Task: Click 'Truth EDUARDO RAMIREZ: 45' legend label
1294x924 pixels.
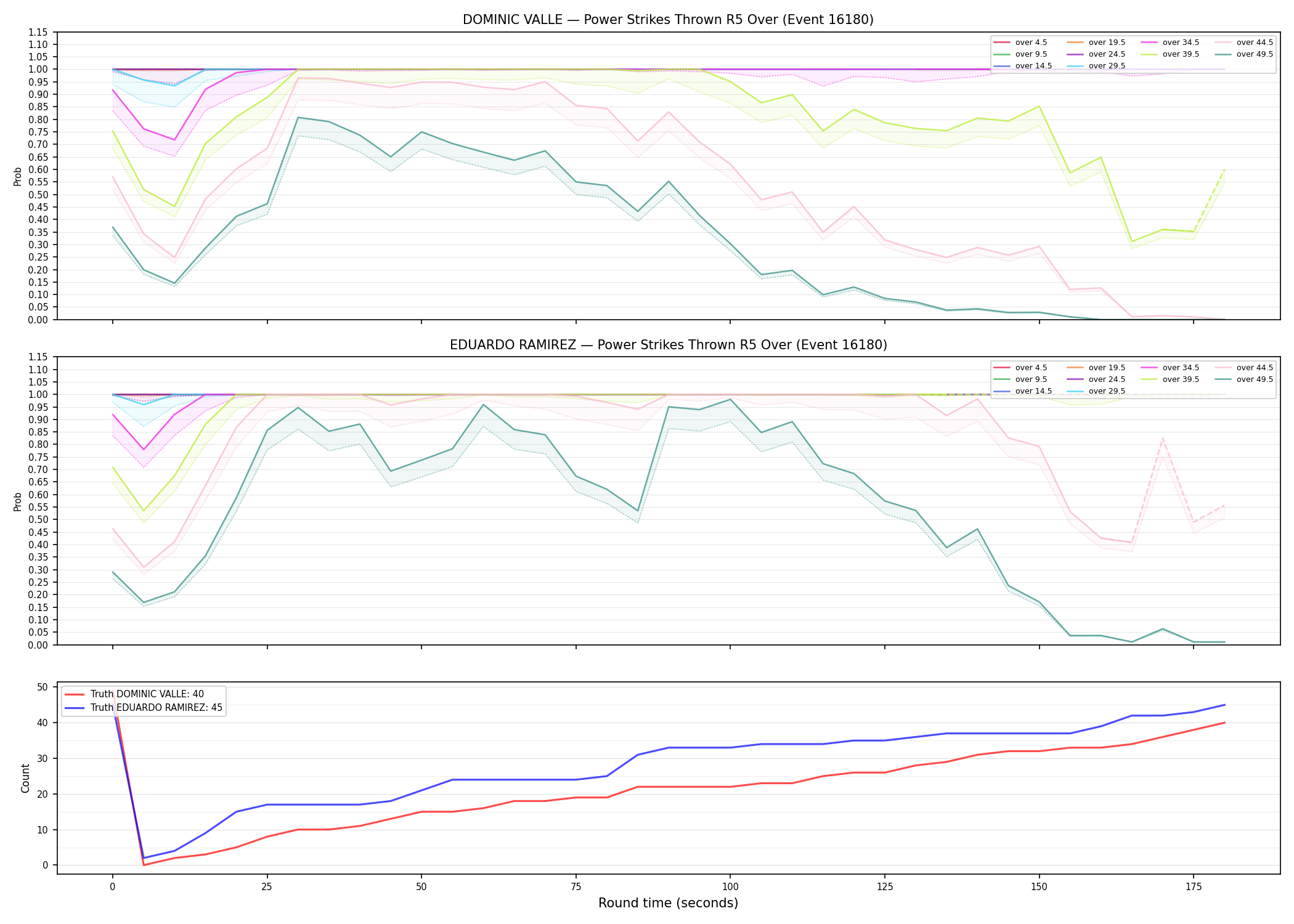Action: click(156, 708)
